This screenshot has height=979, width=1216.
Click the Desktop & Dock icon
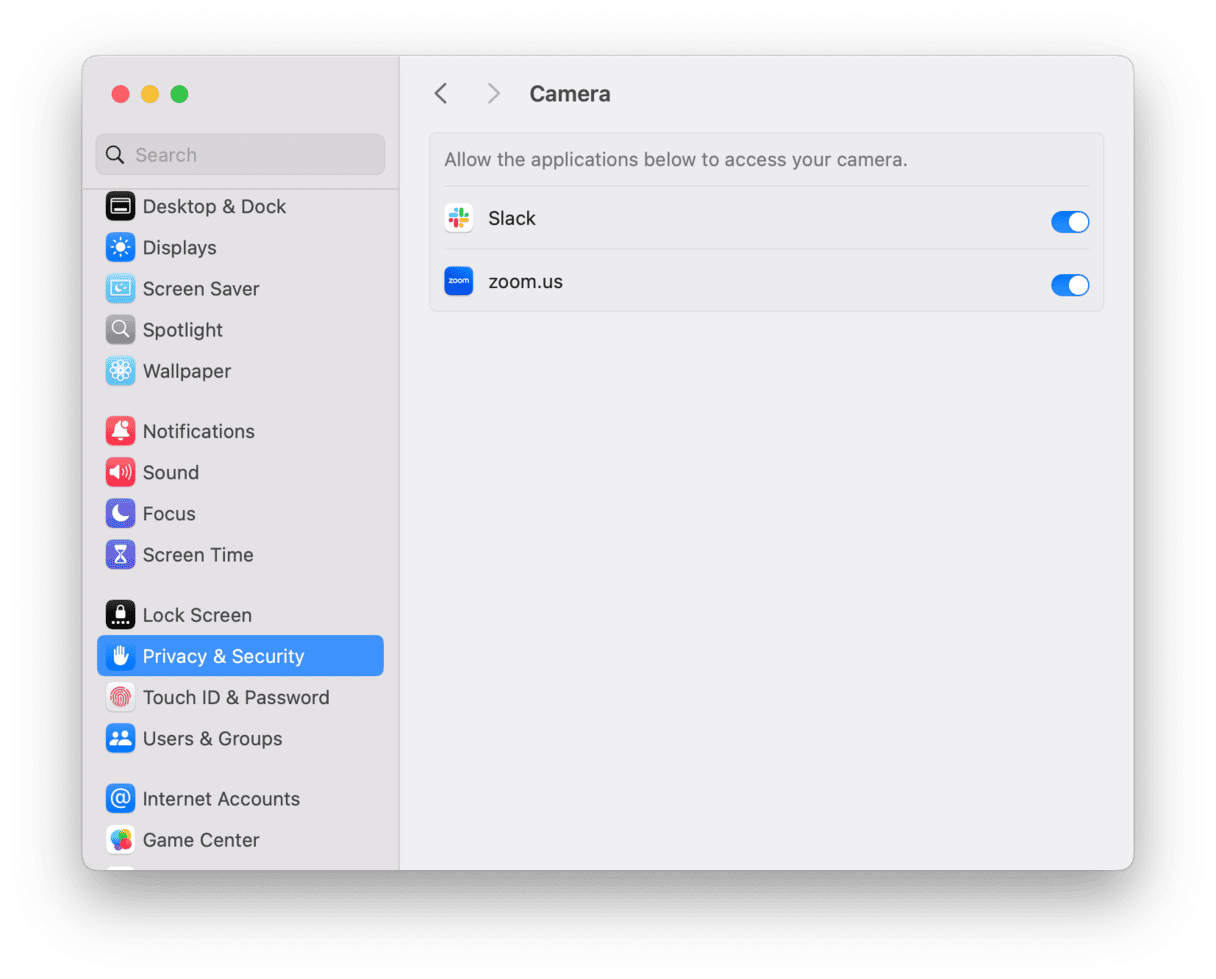coord(120,207)
